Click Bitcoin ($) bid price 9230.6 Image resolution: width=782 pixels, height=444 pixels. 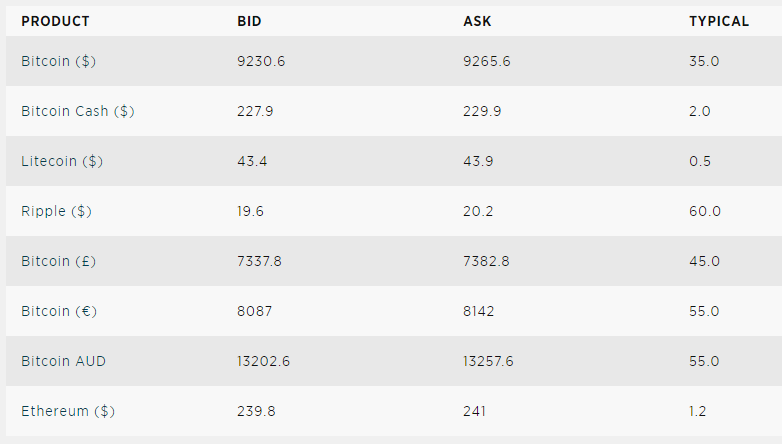tap(261, 61)
